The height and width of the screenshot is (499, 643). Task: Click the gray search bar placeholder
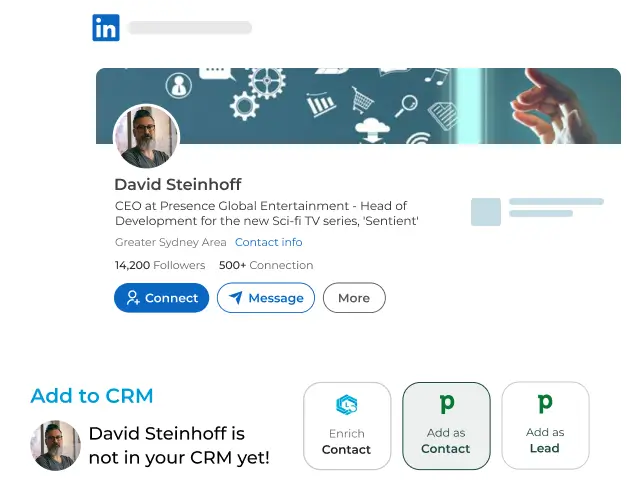point(190,28)
